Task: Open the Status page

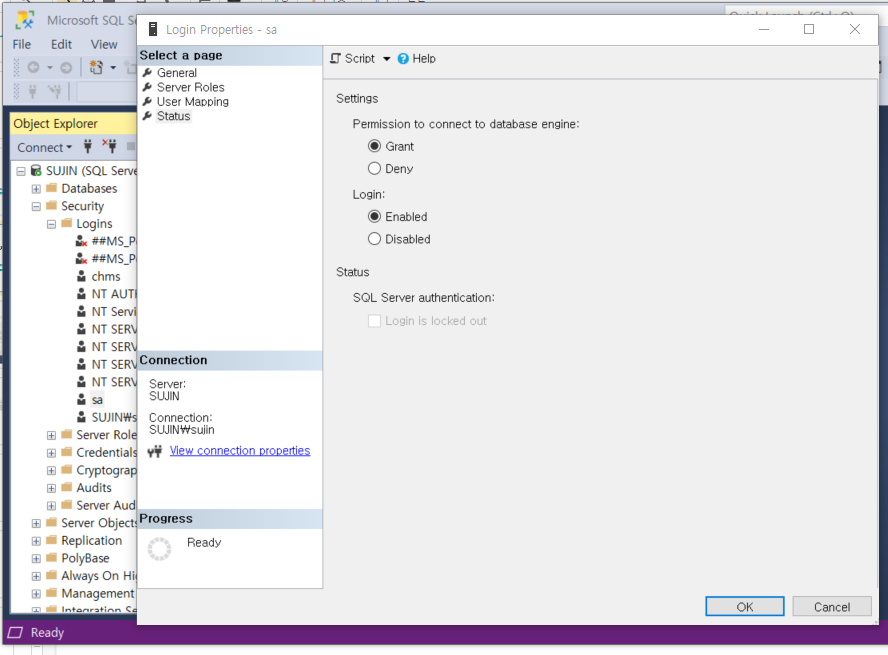Action: tap(173, 116)
